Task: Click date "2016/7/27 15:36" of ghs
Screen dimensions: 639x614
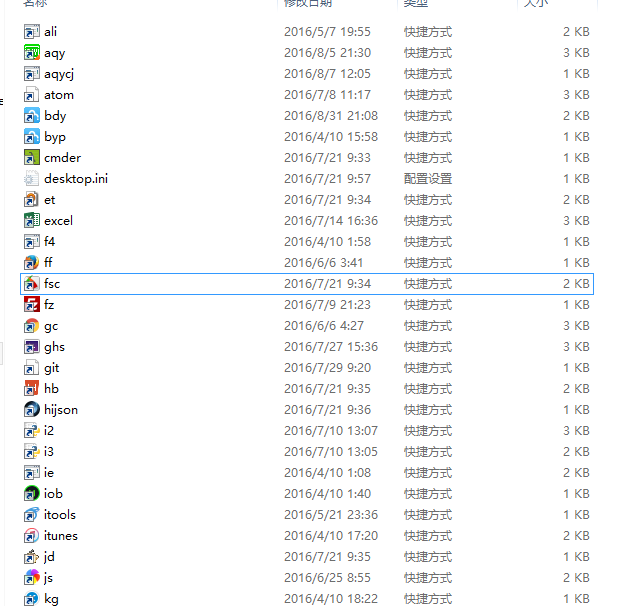Action: click(331, 347)
